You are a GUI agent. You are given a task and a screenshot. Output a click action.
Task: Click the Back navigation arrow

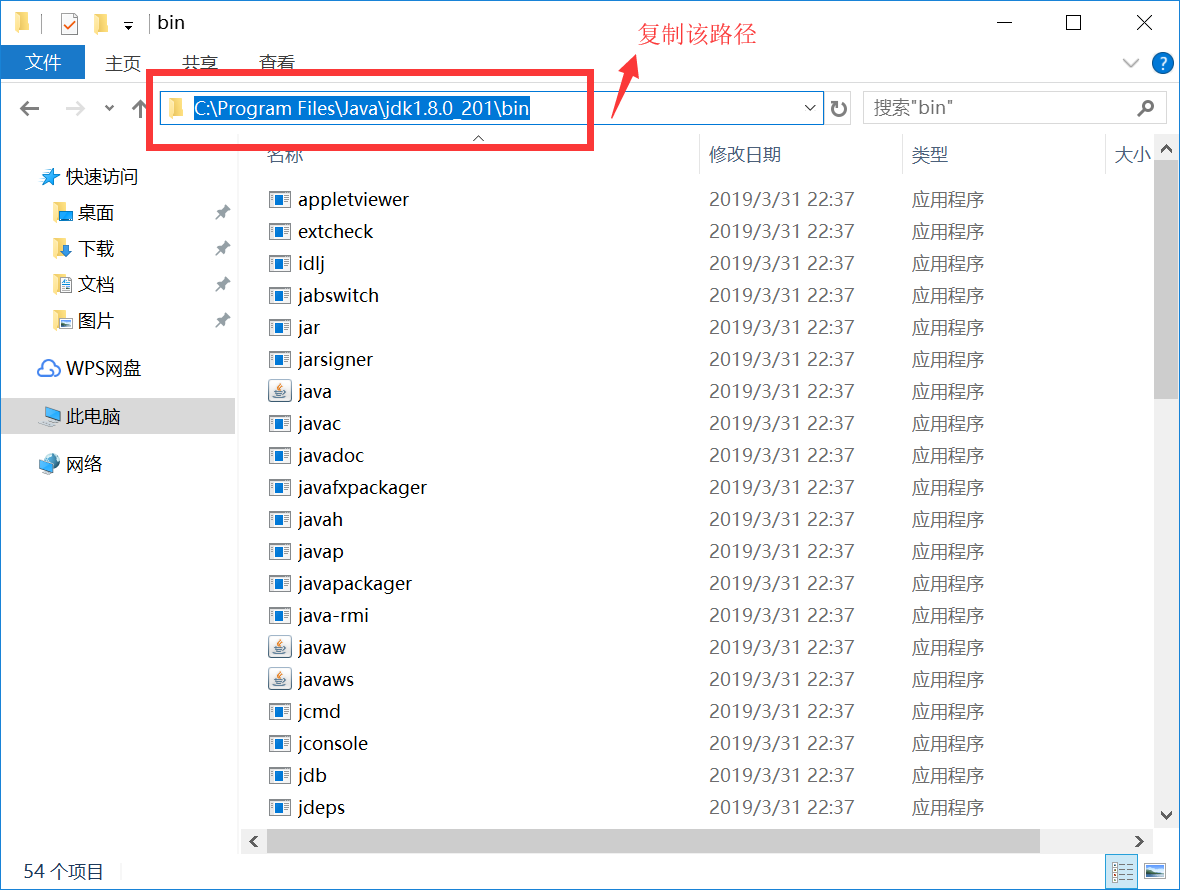29,109
